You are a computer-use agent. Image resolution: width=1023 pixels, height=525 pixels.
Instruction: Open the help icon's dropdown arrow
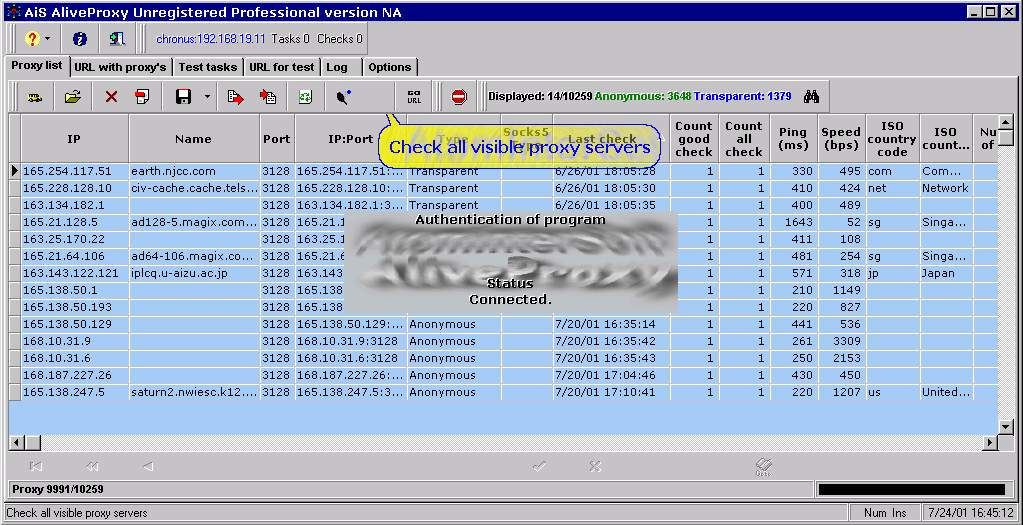tap(48, 39)
